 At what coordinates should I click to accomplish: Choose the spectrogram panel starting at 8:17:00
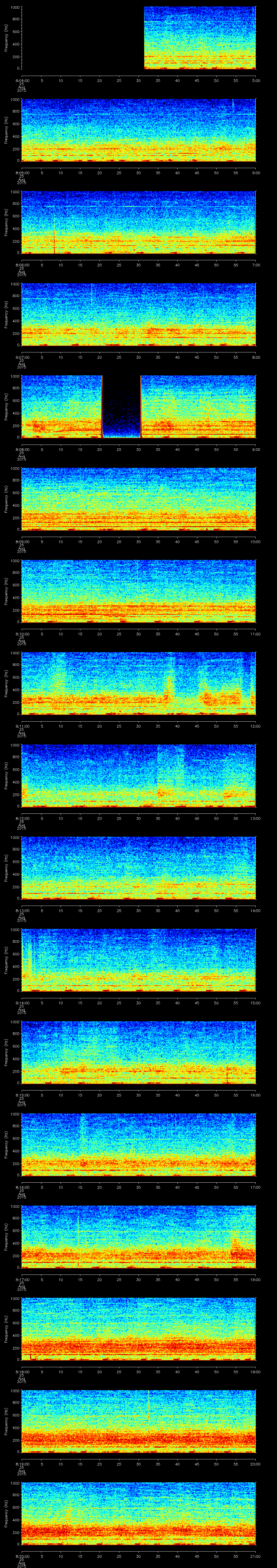139,1237
